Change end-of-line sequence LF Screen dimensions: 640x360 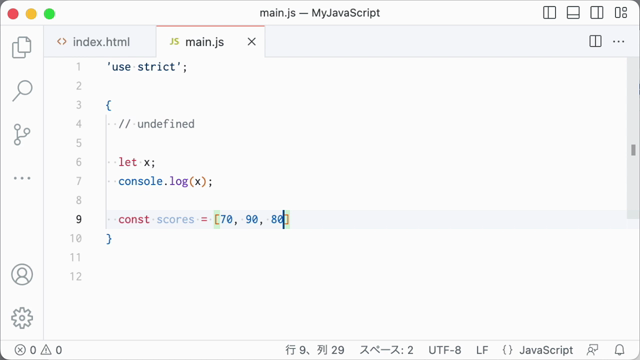(x=482, y=350)
